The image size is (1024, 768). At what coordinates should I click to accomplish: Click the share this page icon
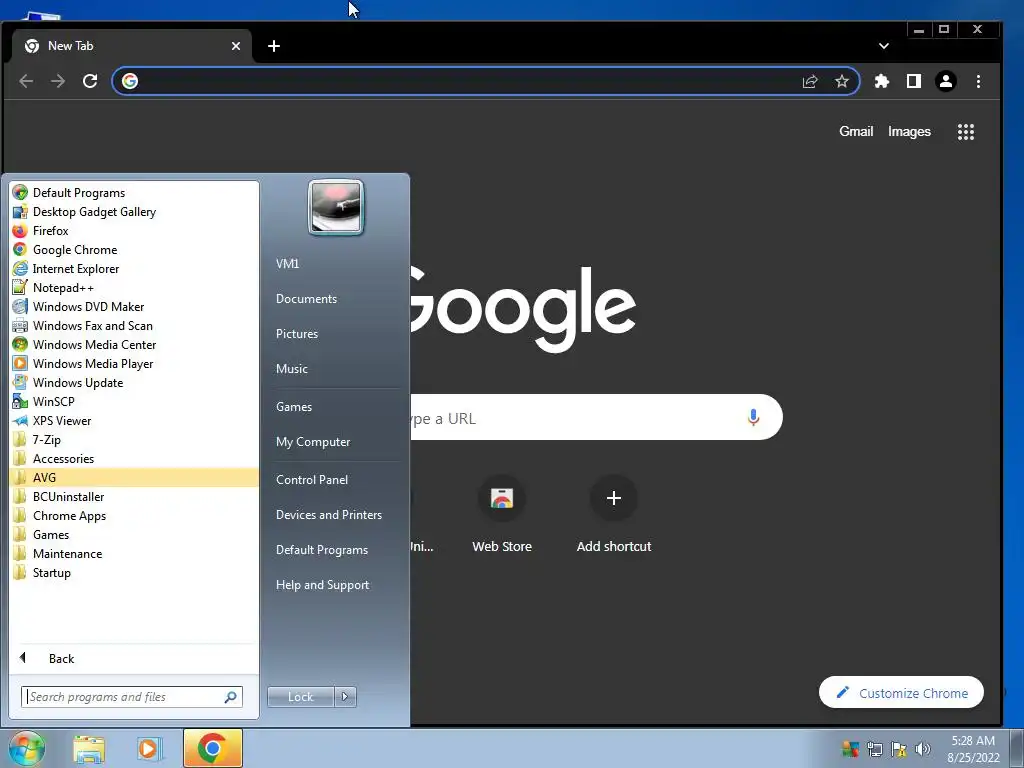coord(810,81)
